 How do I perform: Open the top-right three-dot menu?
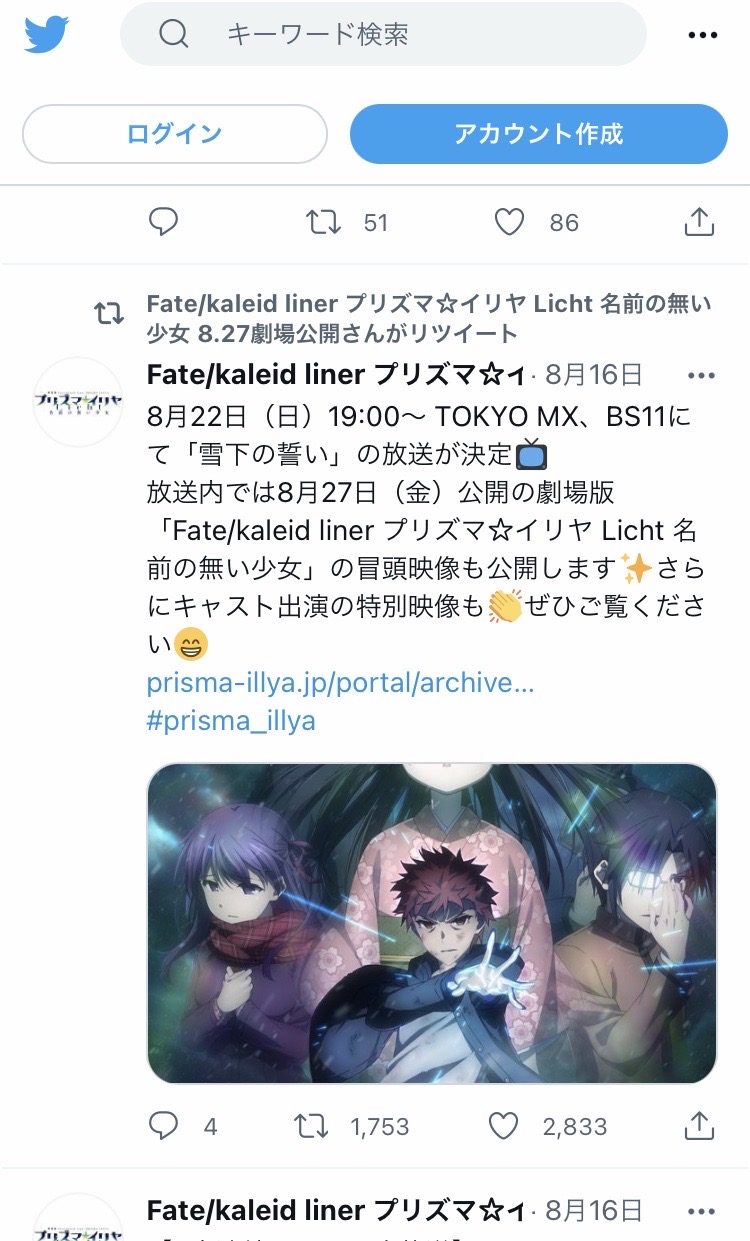pos(704,35)
